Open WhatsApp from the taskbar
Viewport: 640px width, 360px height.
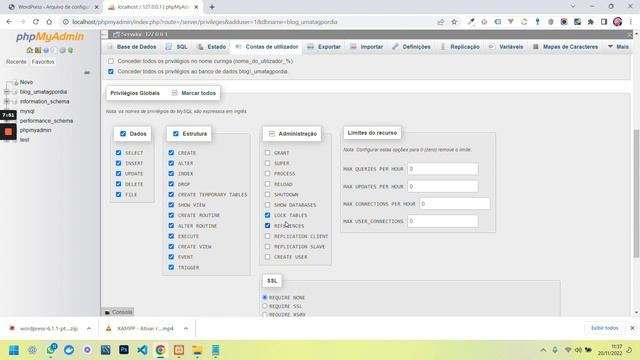[51, 350]
